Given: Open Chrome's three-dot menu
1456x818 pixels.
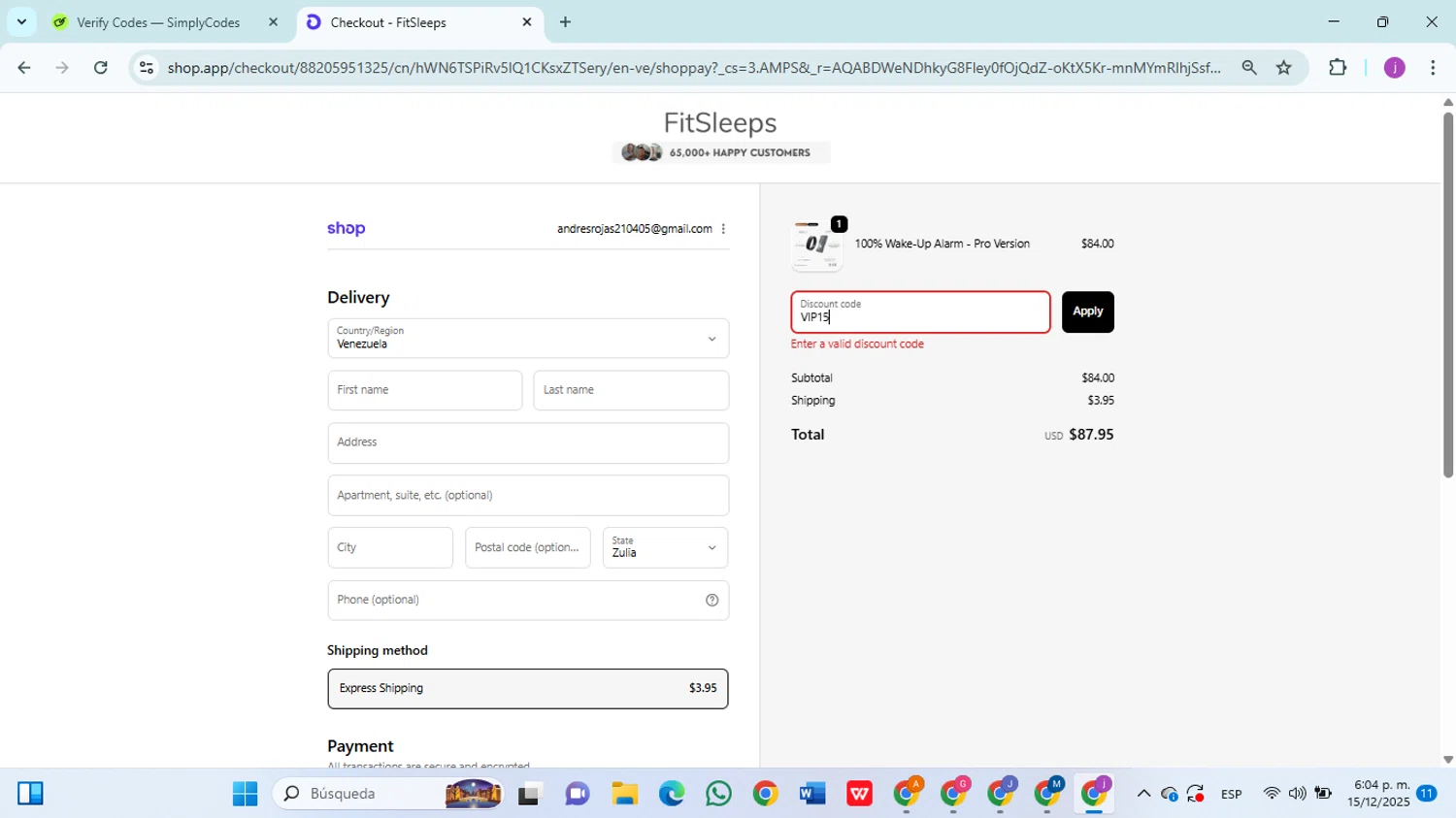Looking at the screenshot, I should coord(1433,67).
